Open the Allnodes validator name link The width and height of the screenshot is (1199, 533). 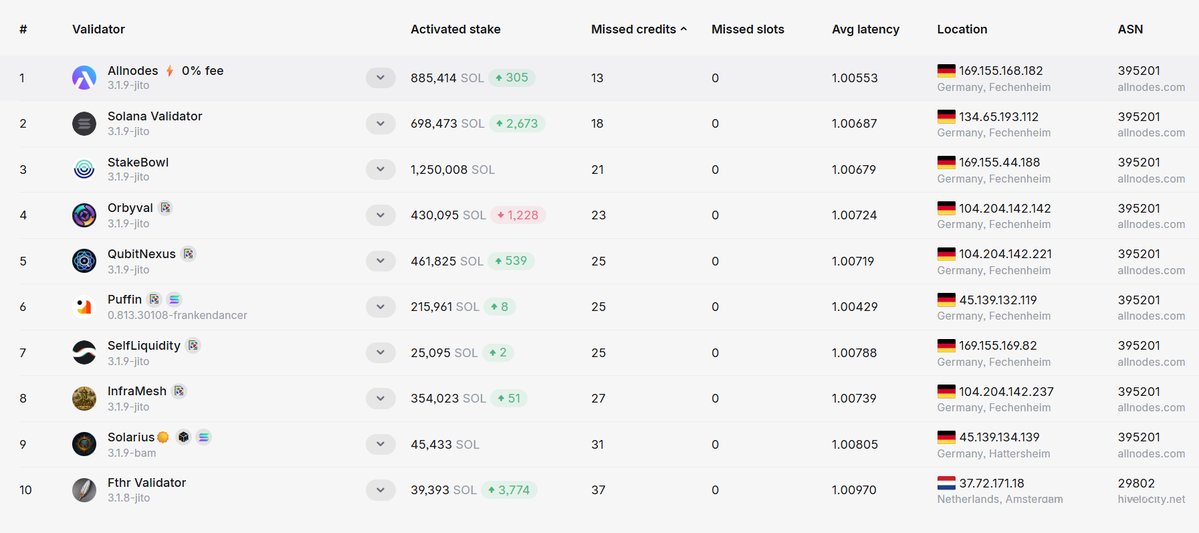133,71
